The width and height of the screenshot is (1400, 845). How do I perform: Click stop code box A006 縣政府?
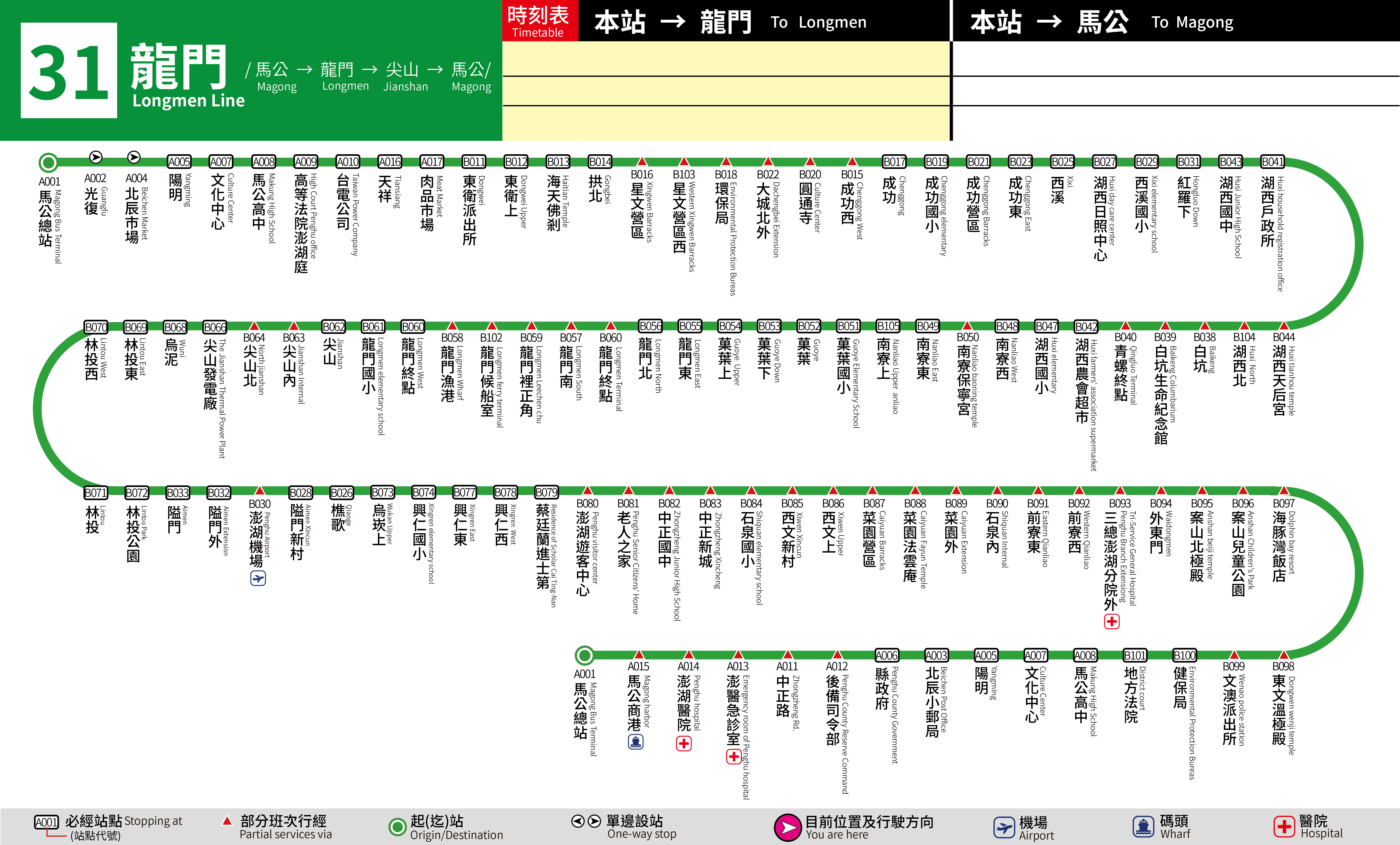pos(887,656)
